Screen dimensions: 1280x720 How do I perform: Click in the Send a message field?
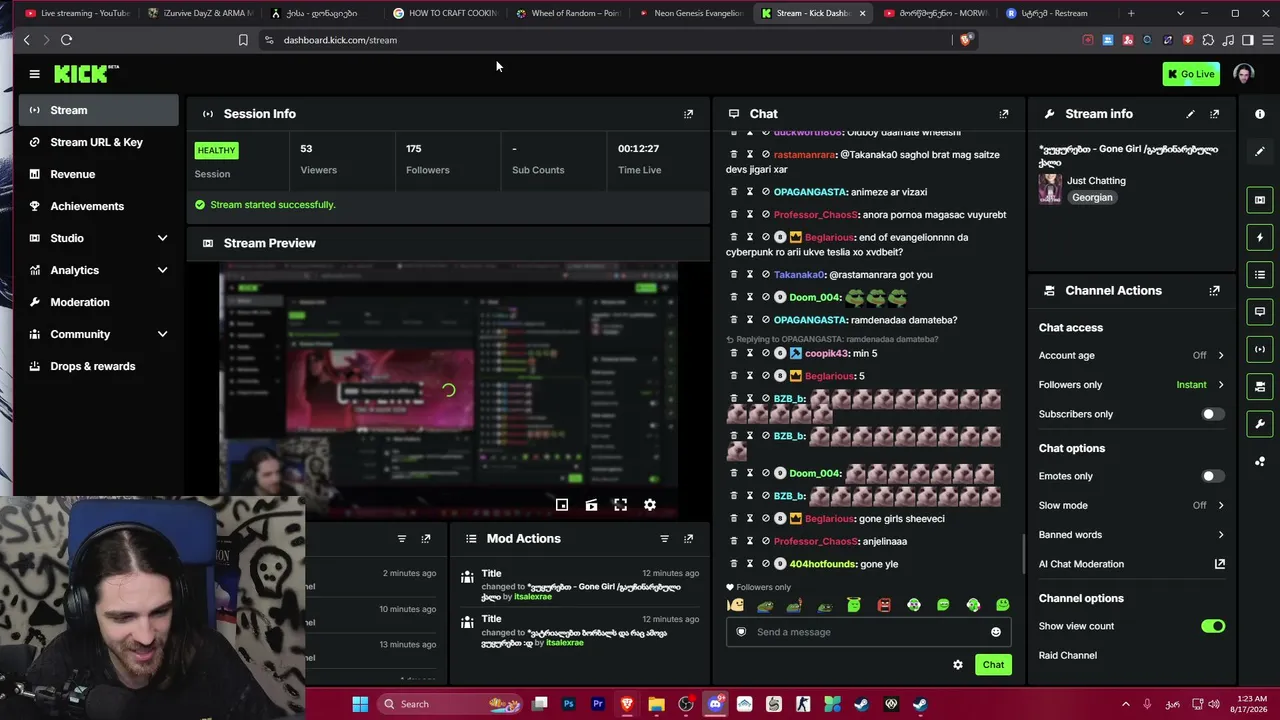click(868, 632)
